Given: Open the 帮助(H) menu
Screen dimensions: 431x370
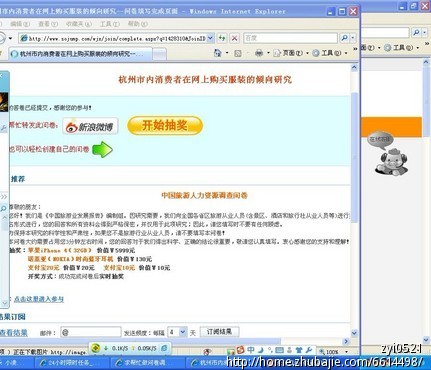Looking at the screenshot, I should click(138, 24).
